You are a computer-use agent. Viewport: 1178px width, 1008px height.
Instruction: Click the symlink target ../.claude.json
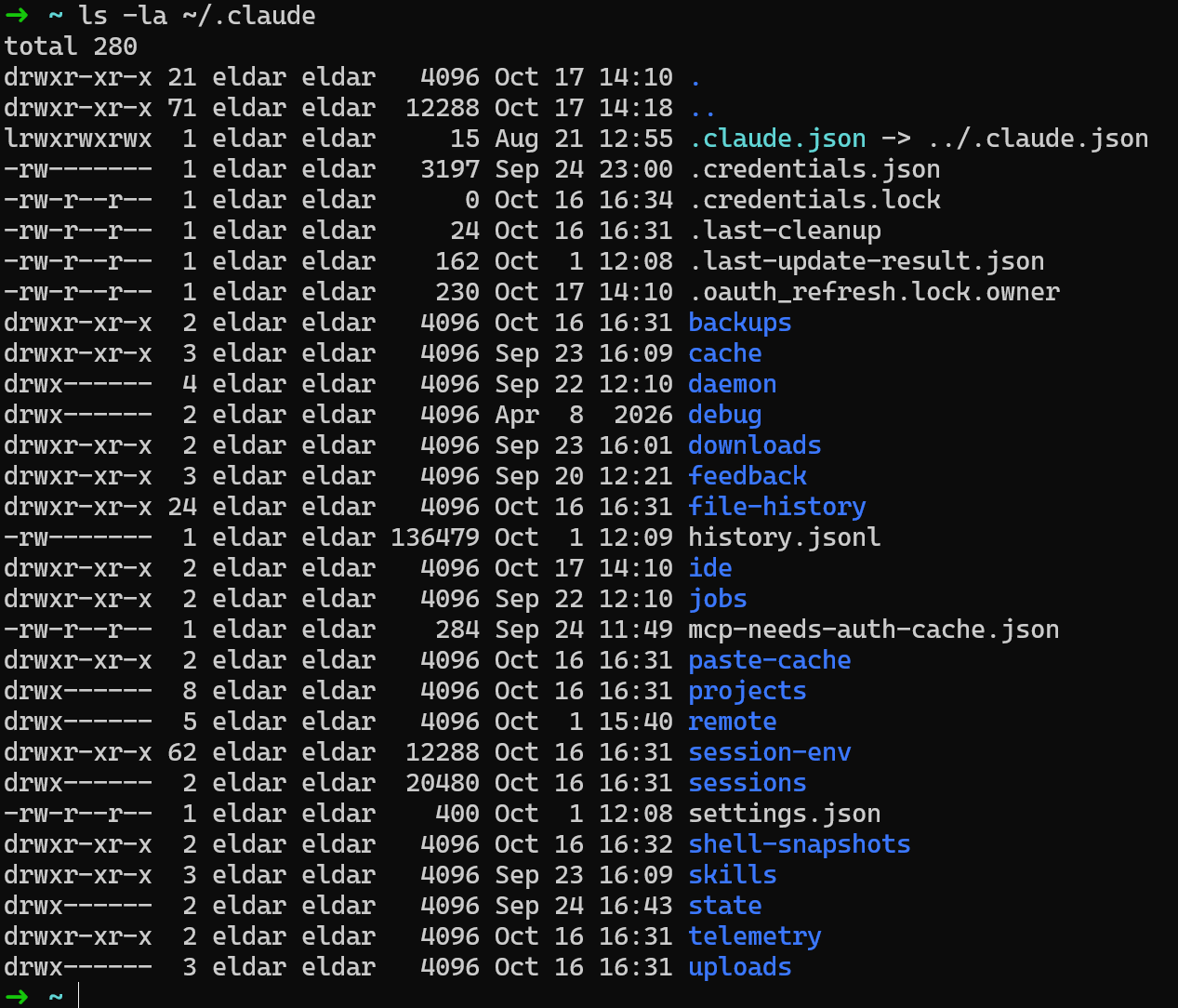pyautogui.click(x=1038, y=139)
